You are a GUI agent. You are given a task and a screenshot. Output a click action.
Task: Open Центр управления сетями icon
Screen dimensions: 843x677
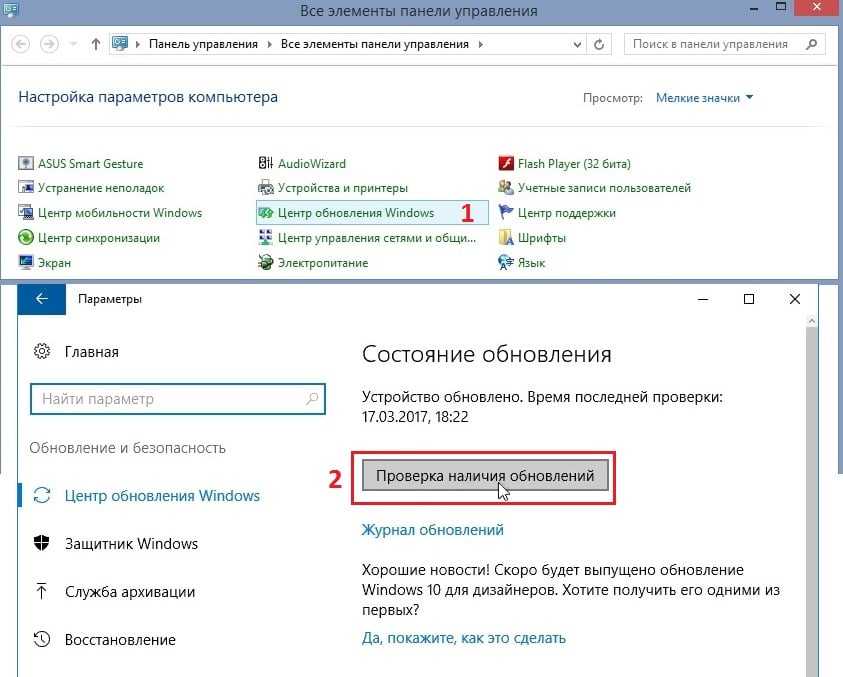tap(266, 237)
